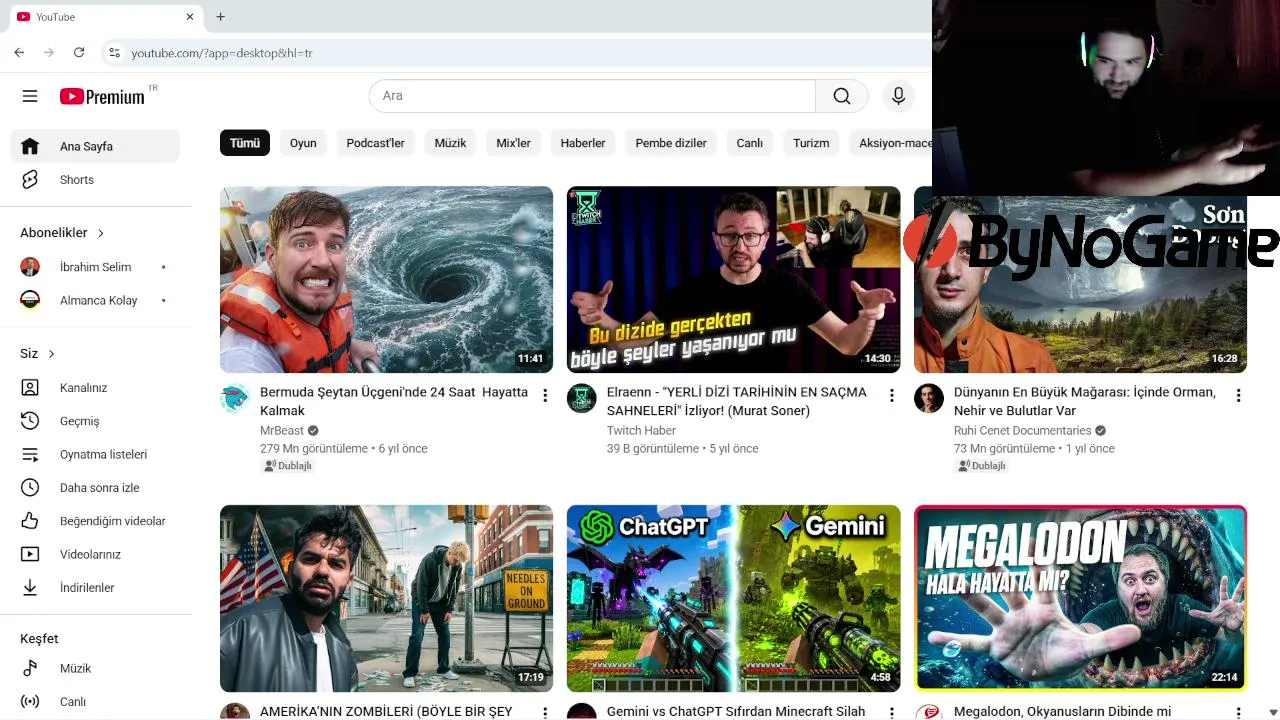Click İndirilenler download icon
The height and width of the screenshot is (720, 1280).
coord(30,588)
